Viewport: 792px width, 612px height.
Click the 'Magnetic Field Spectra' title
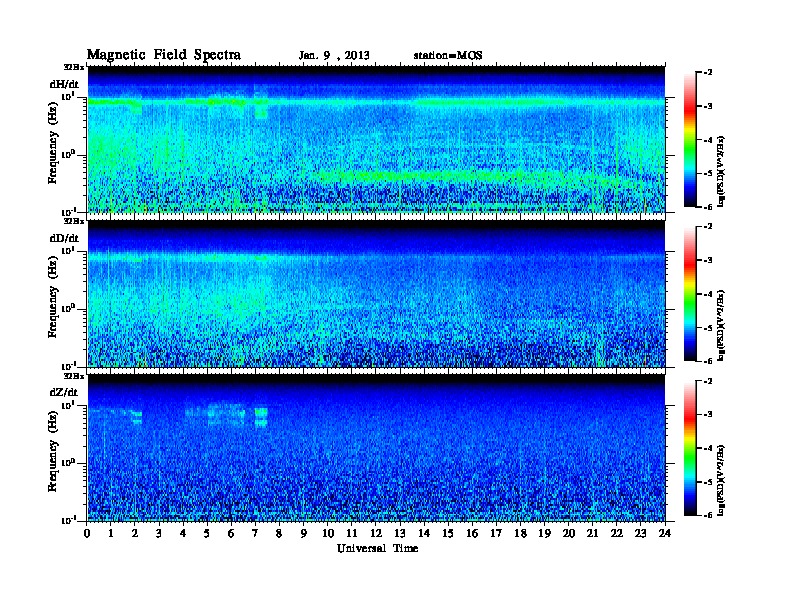tap(164, 55)
